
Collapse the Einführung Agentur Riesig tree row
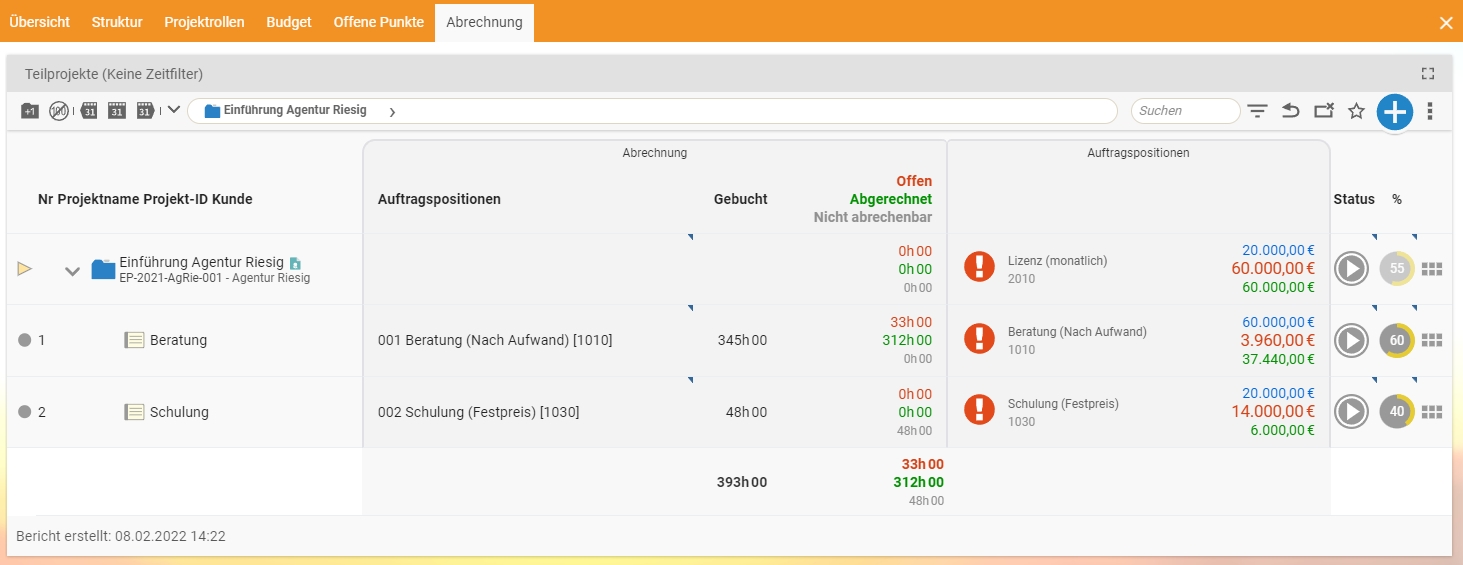pyautogui.click(x=72, y=270)
